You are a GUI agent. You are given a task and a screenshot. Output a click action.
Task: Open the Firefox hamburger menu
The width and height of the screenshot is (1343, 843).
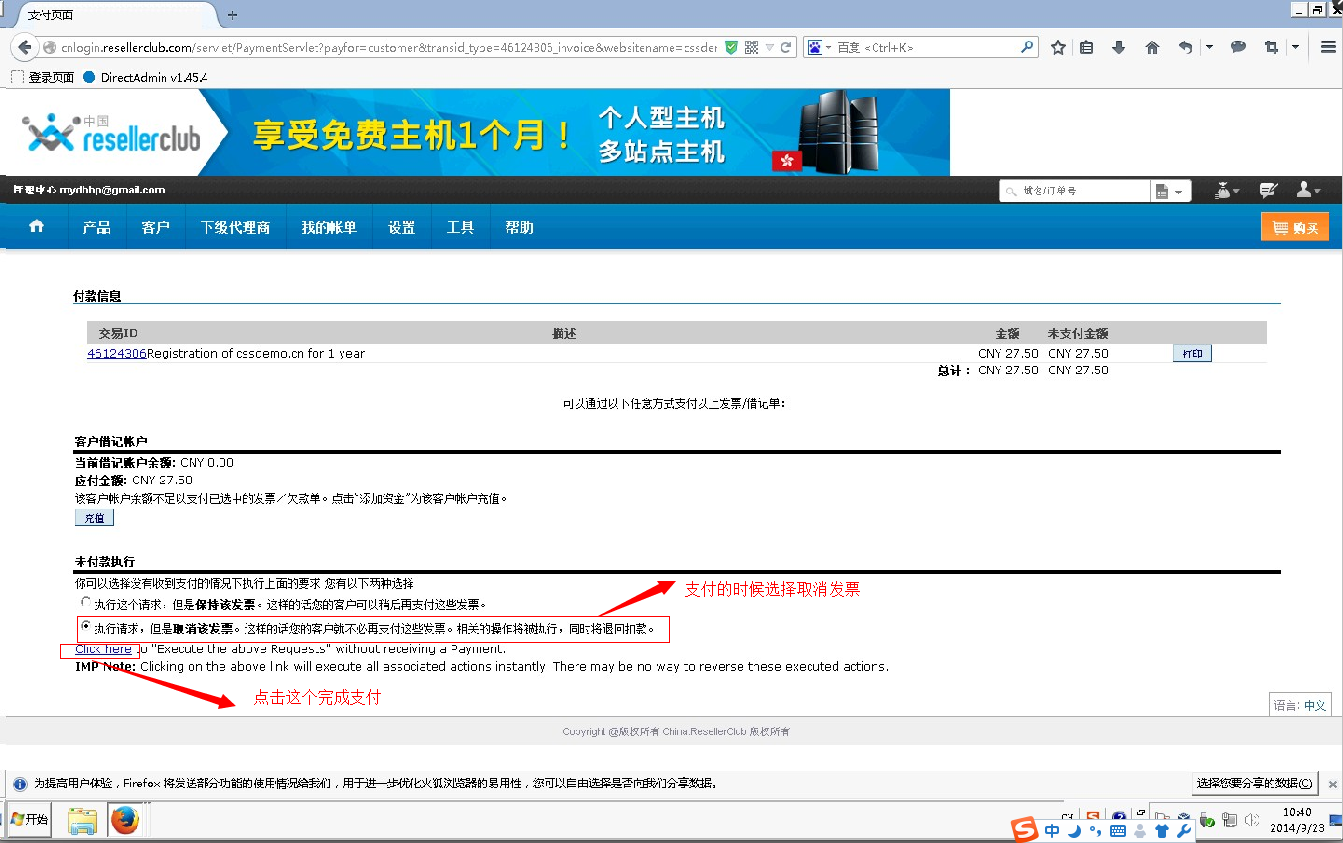pos(1327,47)
